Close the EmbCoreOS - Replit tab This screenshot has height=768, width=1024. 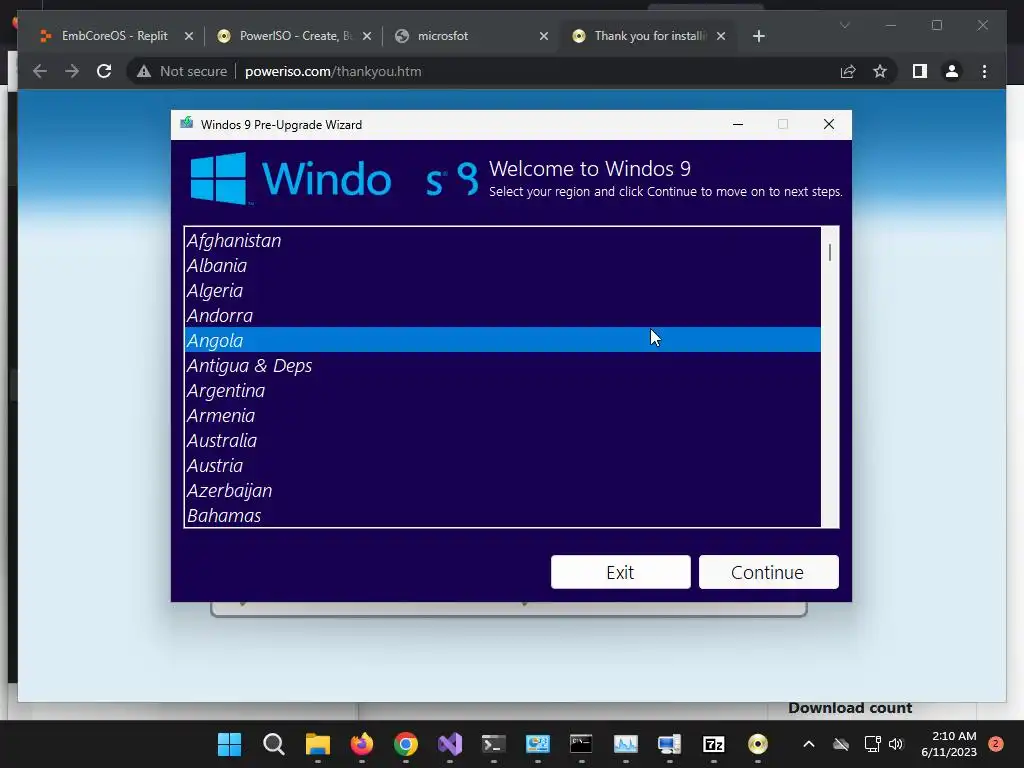tap(189, 36)
